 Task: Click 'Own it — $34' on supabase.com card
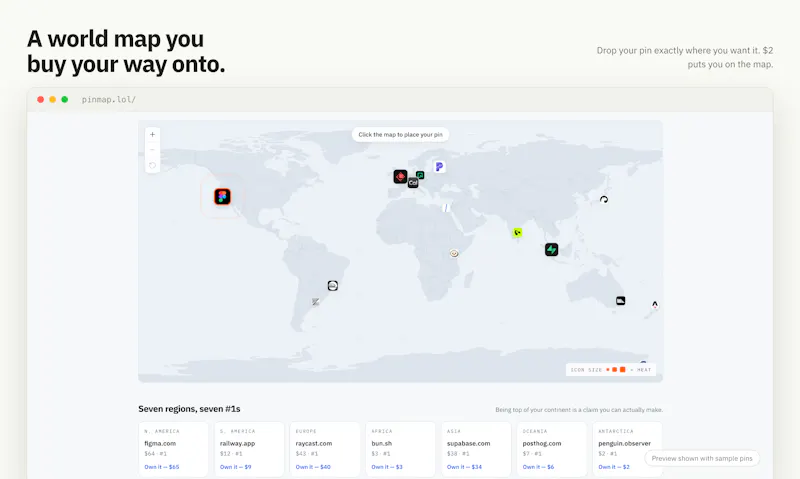pyautogui.click(x=464, y=467)
